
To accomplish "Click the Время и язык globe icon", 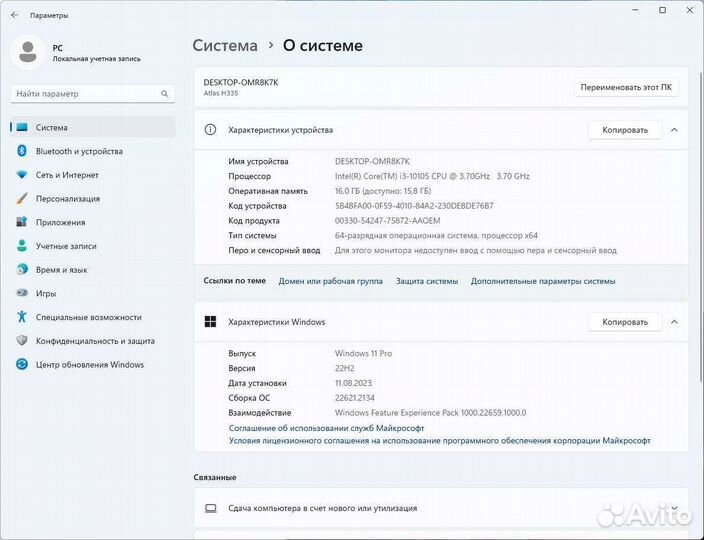I will (x=22, y=269).
